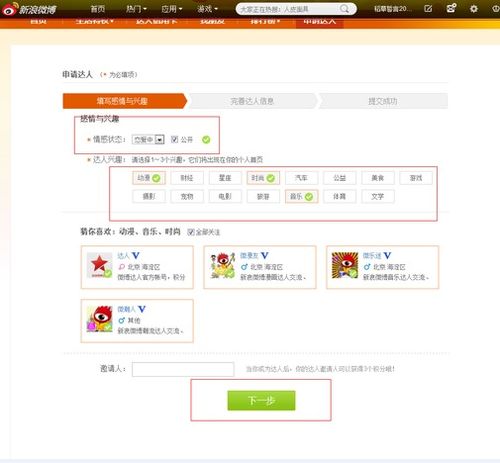Deselect the 音乐 interest tag

click(x=301, y=197)
